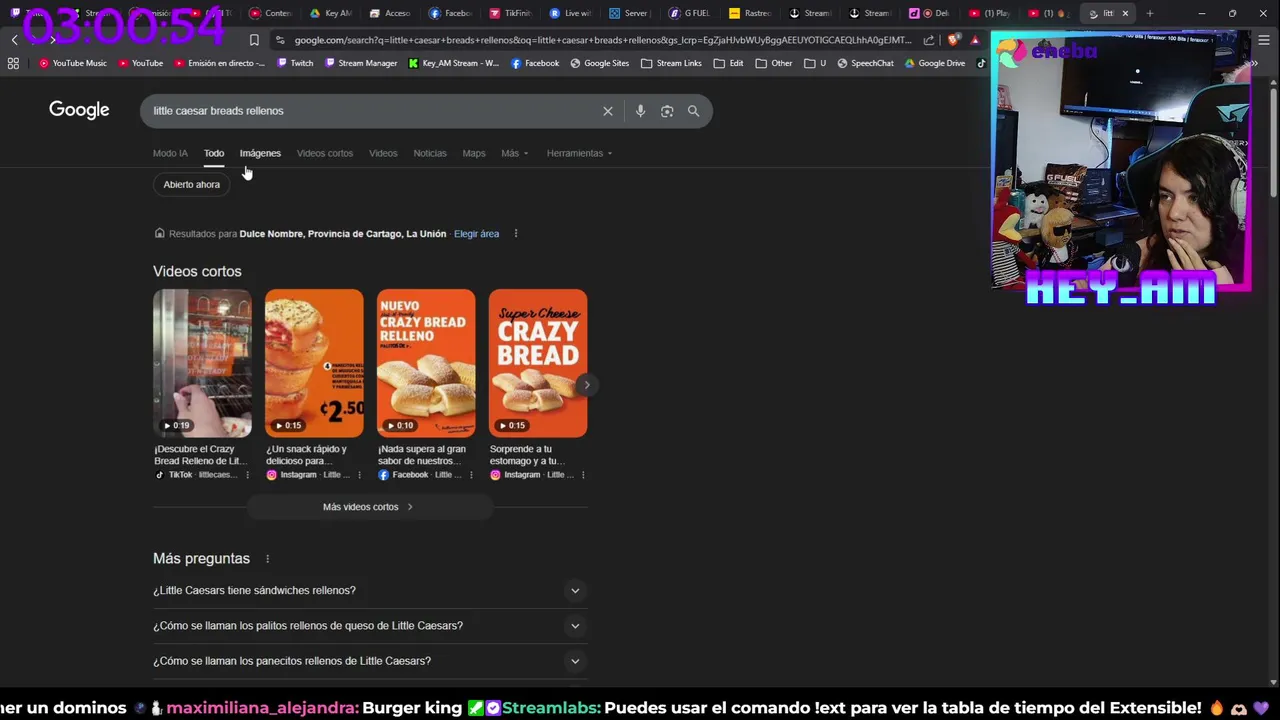
Task: Switch to the G FUEL browser tab
Action: click(x=690, y=13)
